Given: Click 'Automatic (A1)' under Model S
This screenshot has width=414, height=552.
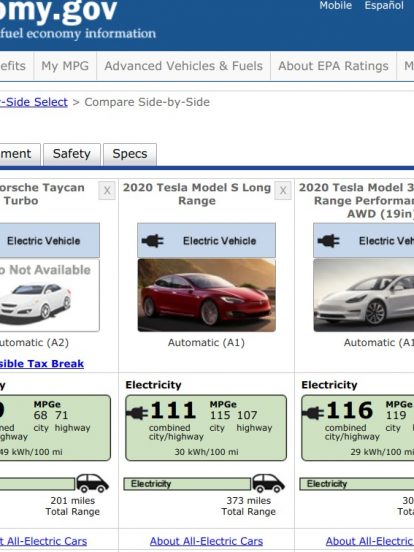Looking at the screenshot, I should [x=206, y=343].
